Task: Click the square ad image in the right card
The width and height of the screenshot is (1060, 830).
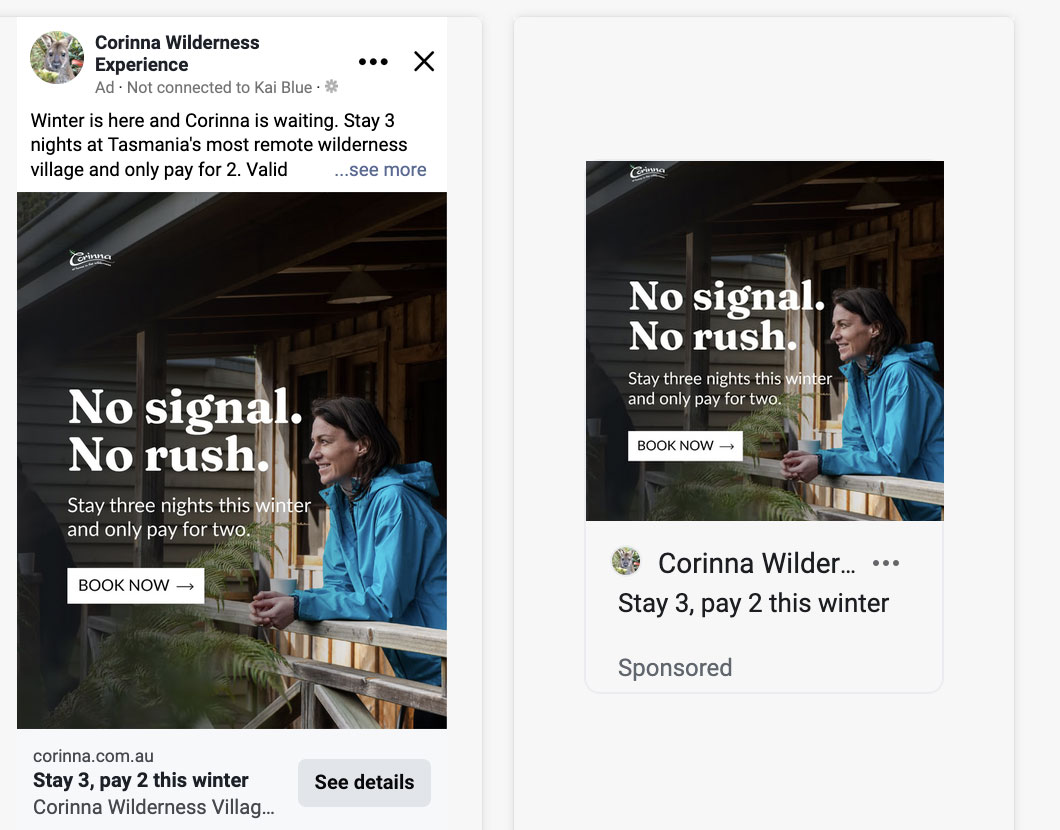Action: 765,341
